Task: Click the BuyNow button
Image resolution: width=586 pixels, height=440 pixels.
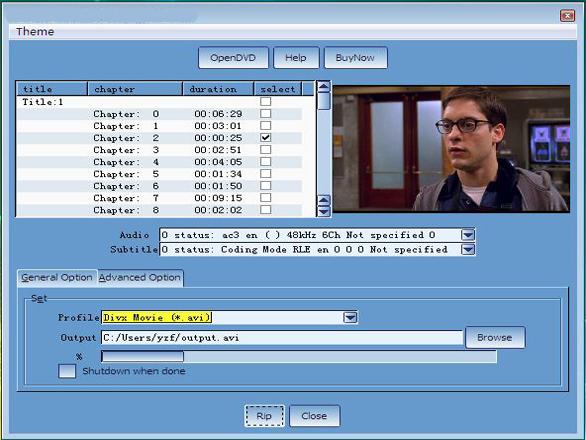Action: [355, 58]
